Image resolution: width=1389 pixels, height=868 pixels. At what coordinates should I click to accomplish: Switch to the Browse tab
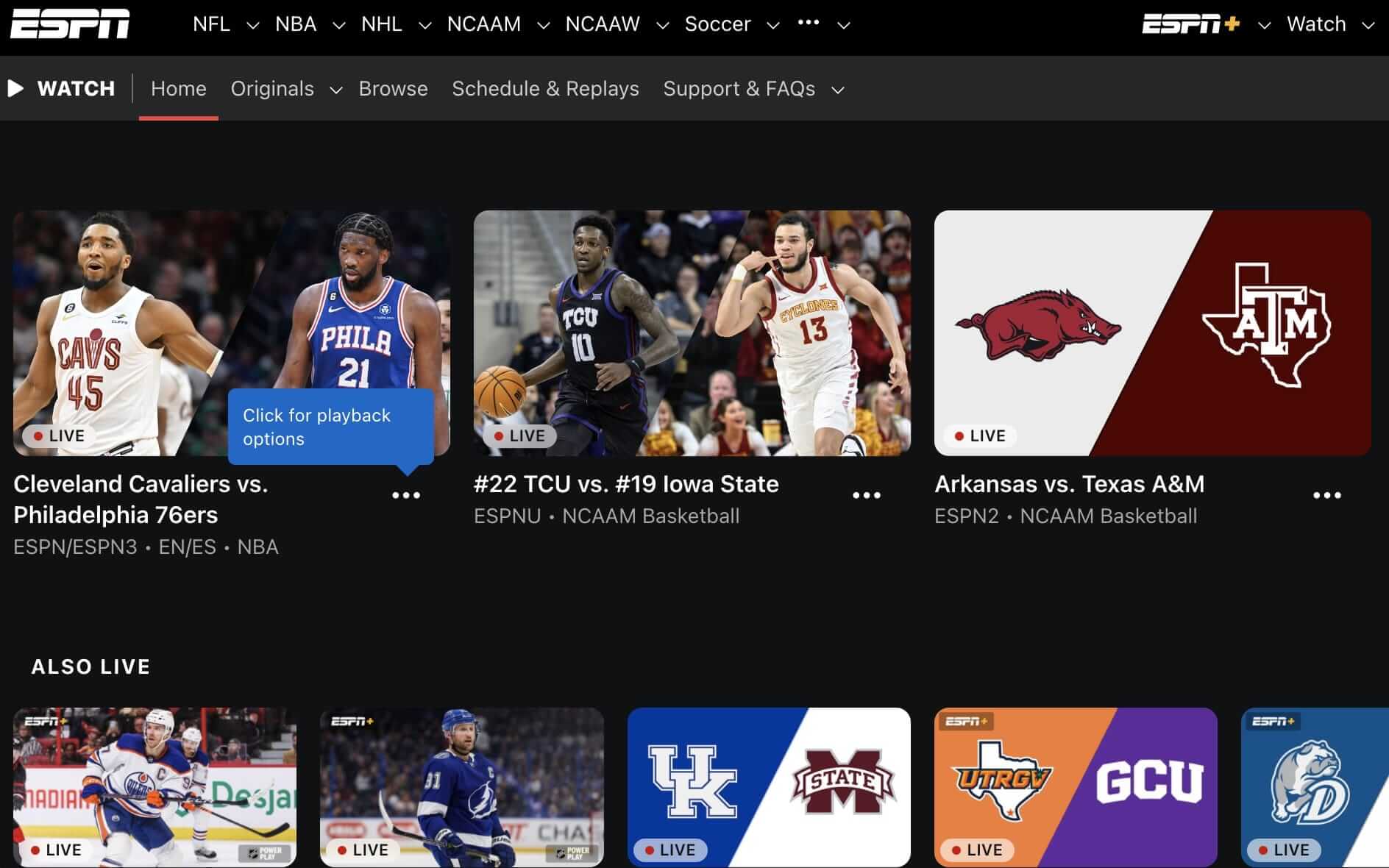[x=393, y=89]
